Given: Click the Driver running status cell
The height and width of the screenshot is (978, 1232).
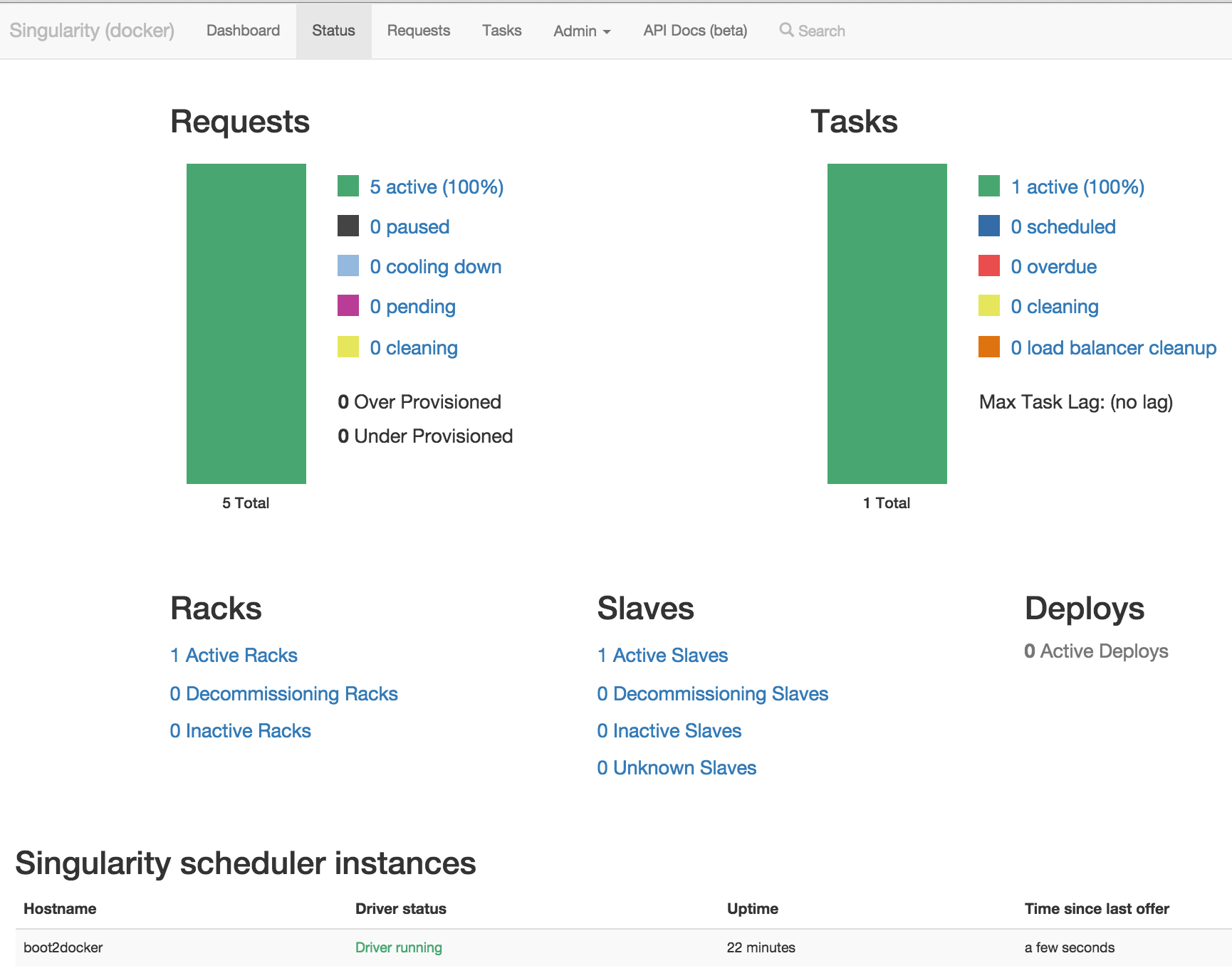Looking at the screenshot, I should 399,947.
